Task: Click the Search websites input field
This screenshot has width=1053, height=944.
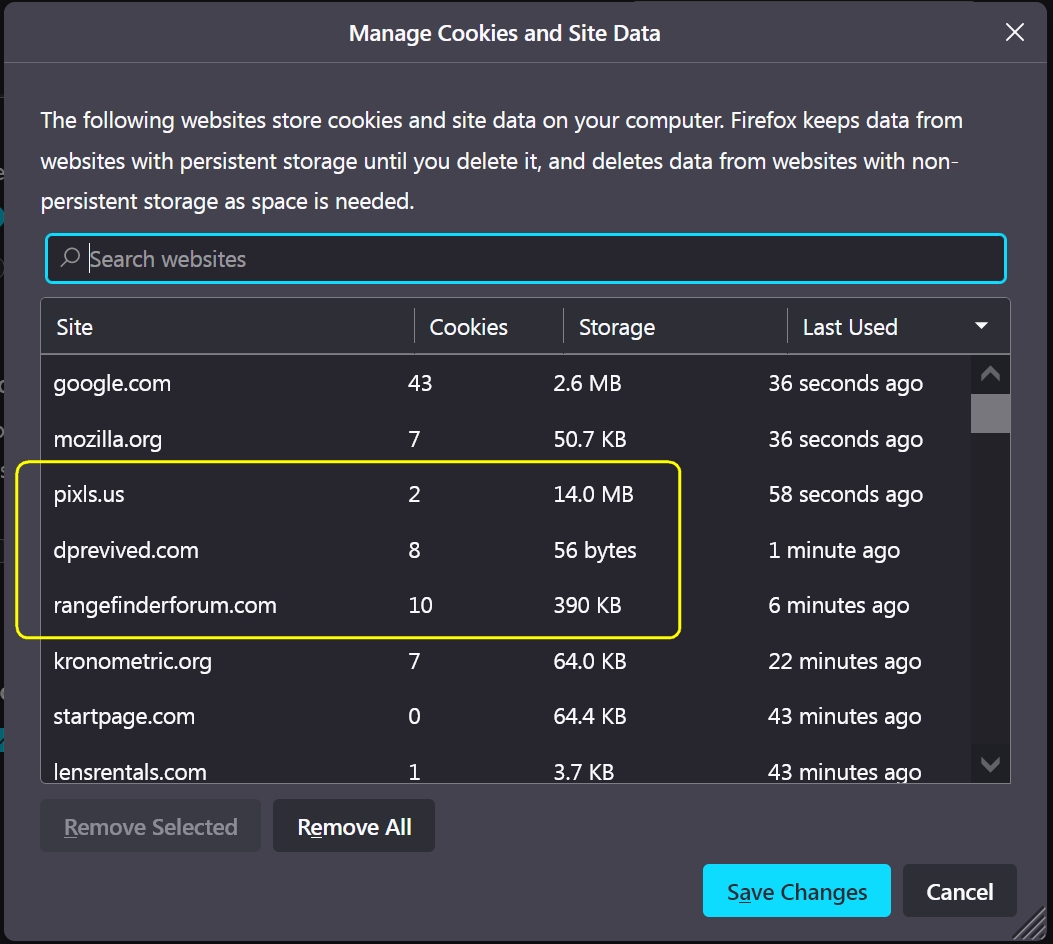Action: (x=540, y=259)
